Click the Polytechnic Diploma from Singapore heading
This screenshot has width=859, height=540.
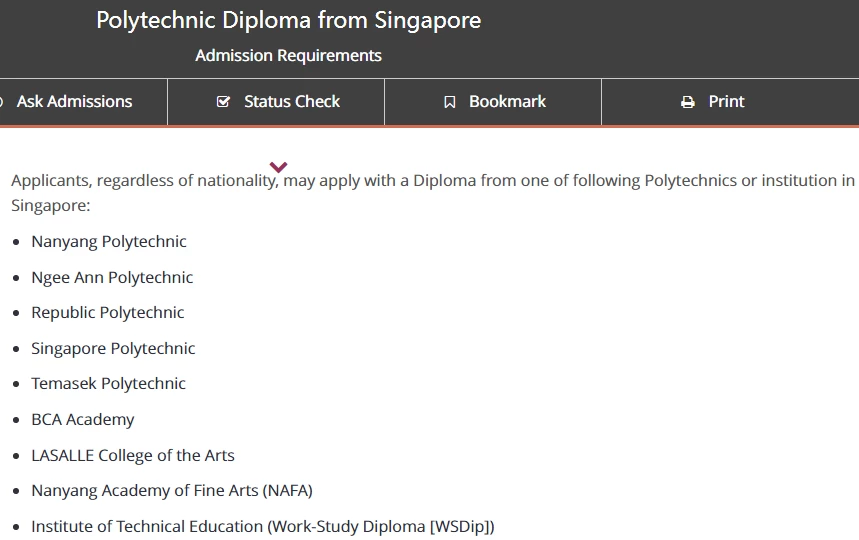pos(289,20)
